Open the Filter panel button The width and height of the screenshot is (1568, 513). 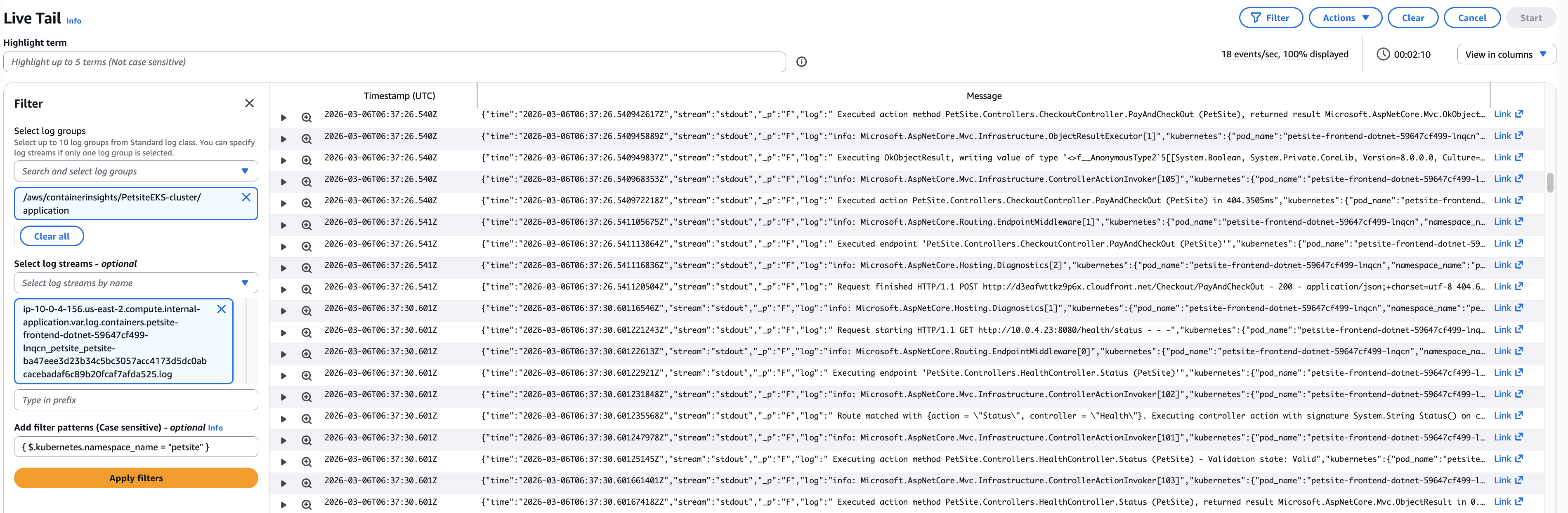coord(1270,18)
